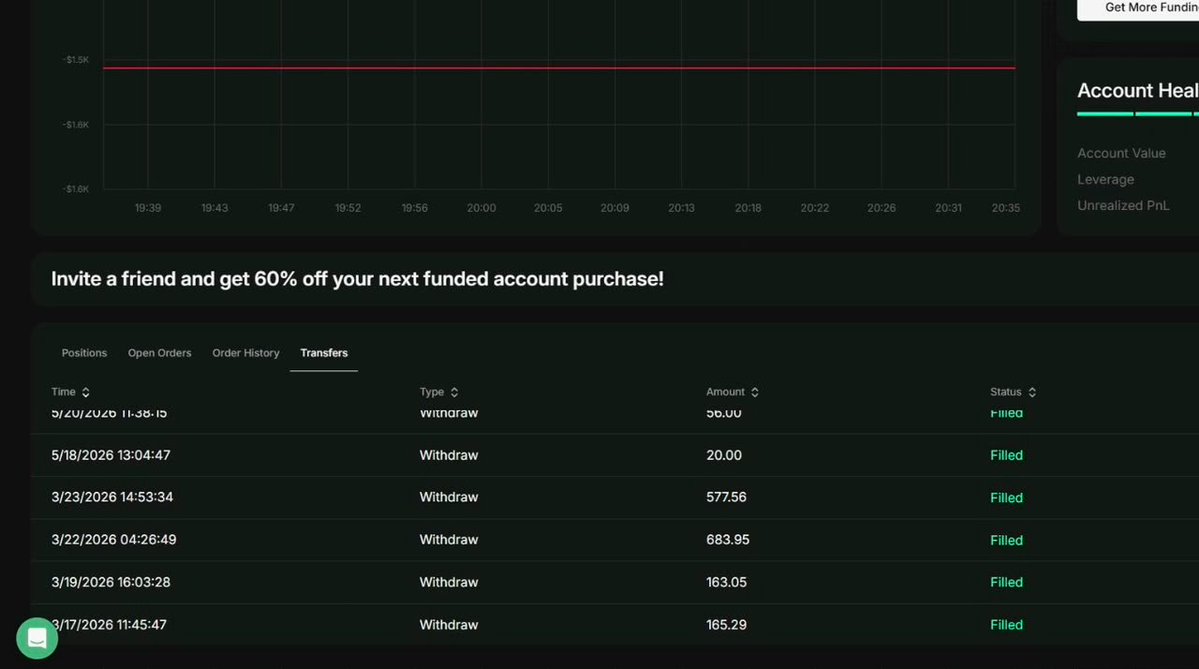
Task: Click Withdraw type in the 3/19/2026 row
Action: [x=449, y=583]
